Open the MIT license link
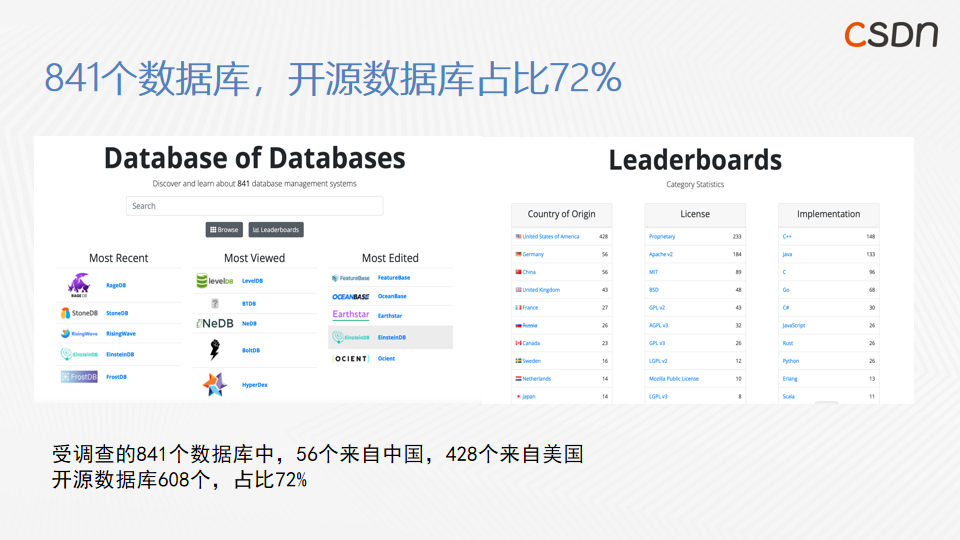 (653, 272)
